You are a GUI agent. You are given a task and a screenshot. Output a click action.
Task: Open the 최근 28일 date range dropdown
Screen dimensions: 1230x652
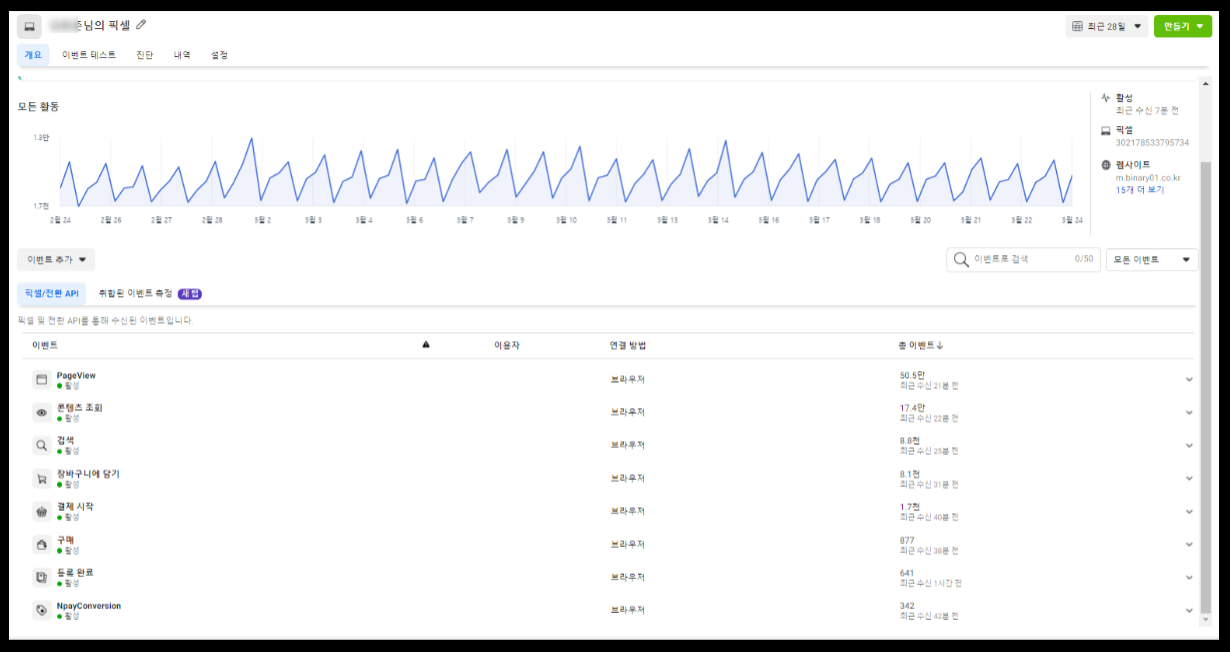[1106, 26]
